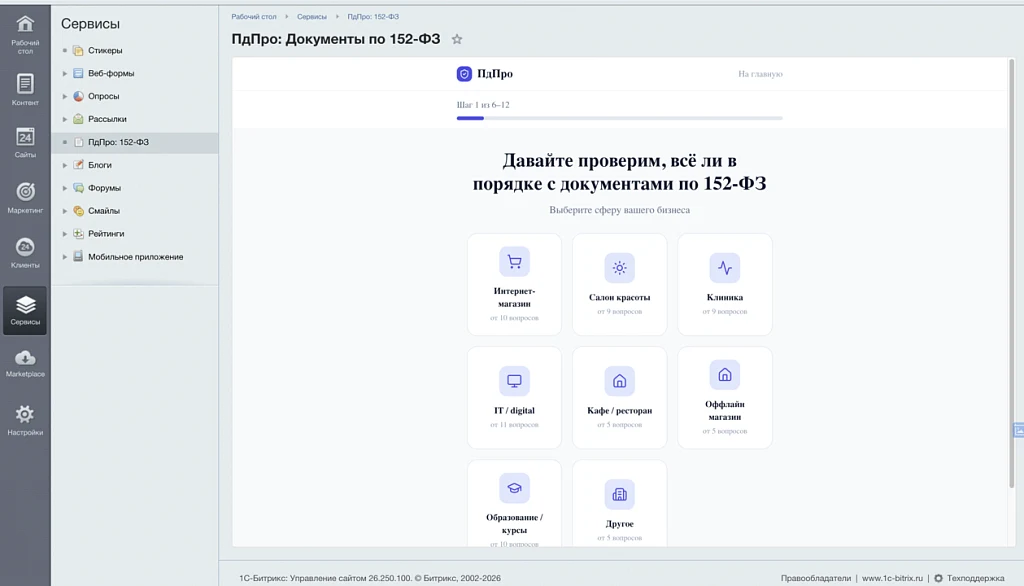1024x586 pixels.
Task: Click the Опросы pie chart icon
Action: click(x=78, y=96)
